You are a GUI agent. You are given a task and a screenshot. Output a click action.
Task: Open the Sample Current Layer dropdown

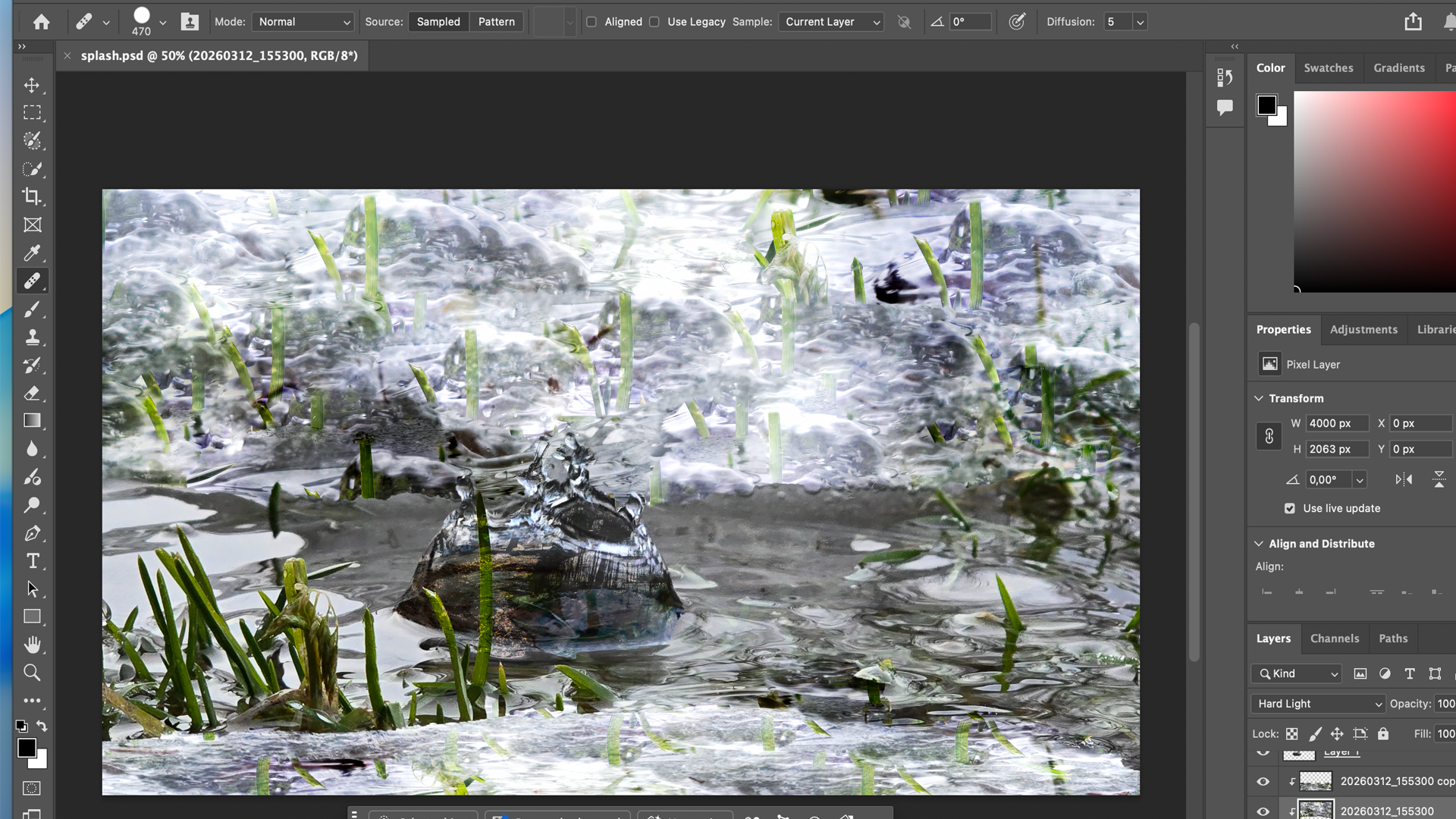831,22
